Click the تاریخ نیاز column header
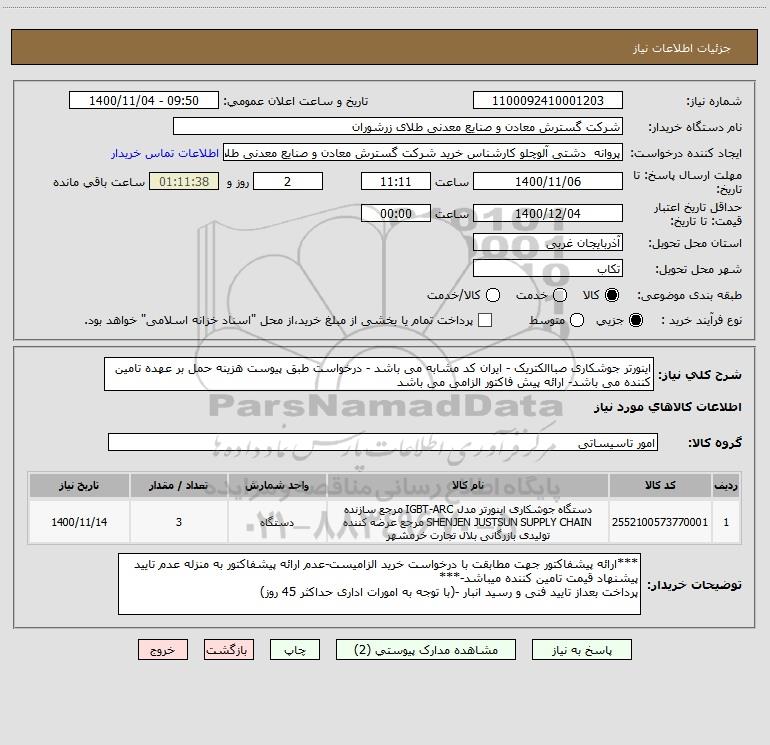 79,485
